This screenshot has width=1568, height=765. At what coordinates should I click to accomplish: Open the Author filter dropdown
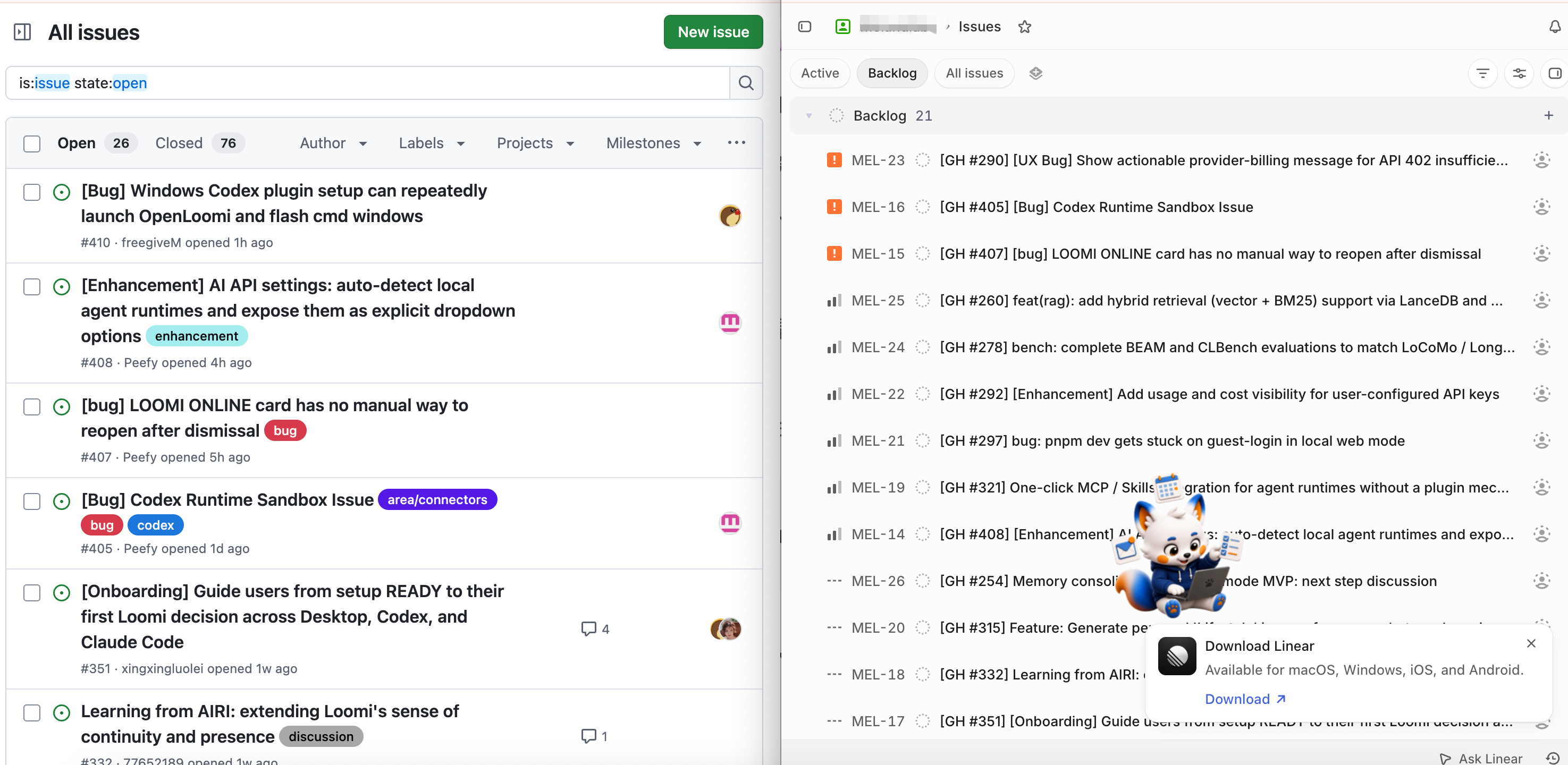click(x=333, y=143)
